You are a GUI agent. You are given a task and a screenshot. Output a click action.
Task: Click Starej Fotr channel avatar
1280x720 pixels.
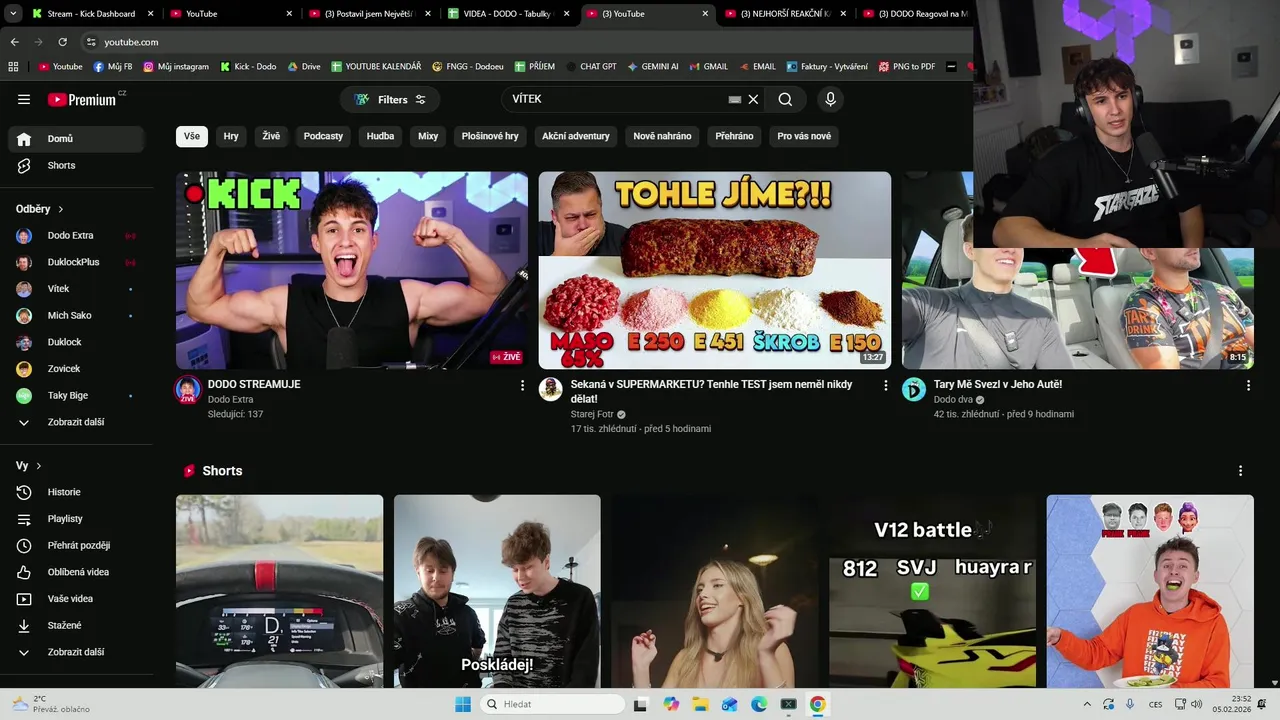click(551, 389)
